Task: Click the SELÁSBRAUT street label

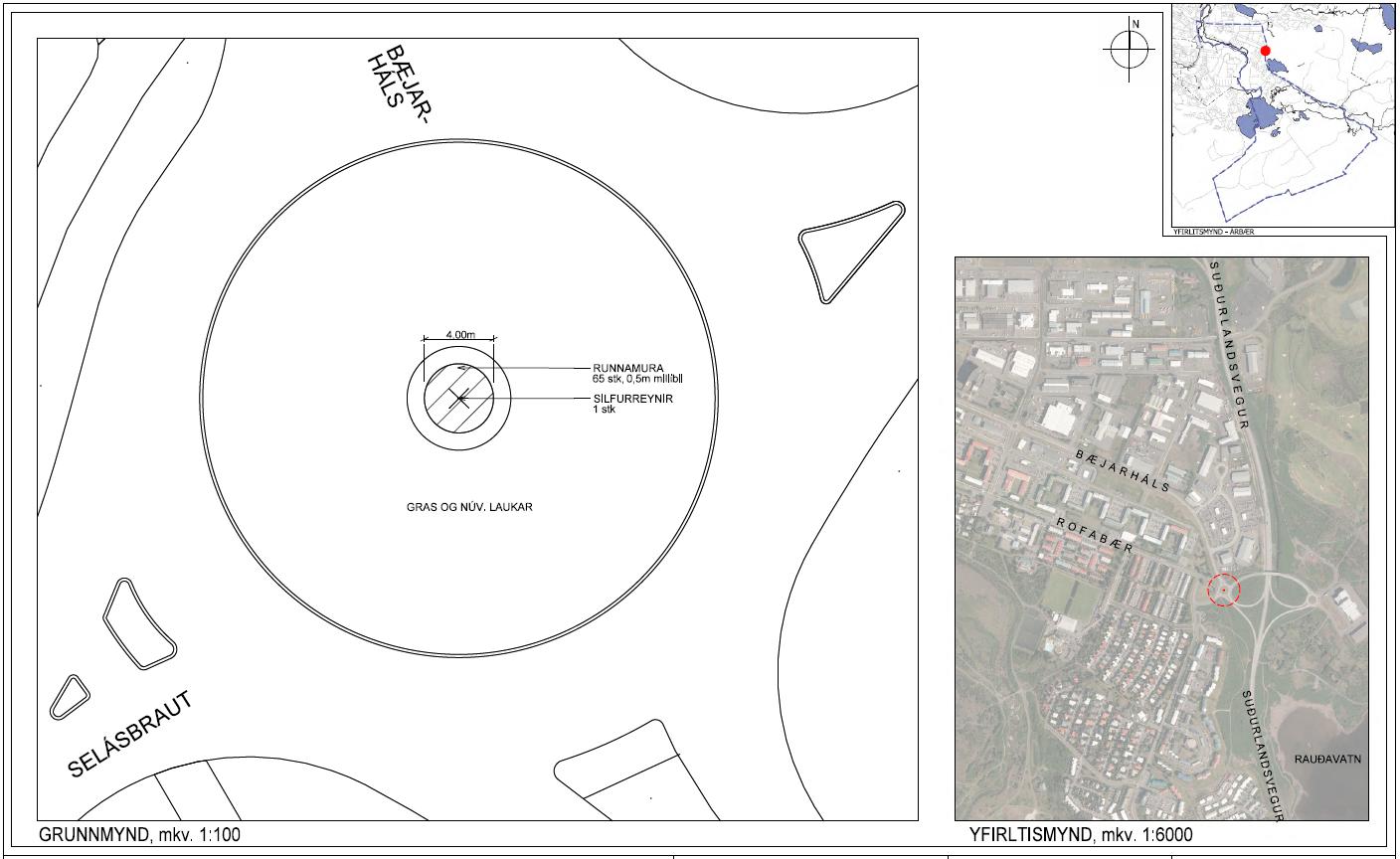Action: coord(131,734)
